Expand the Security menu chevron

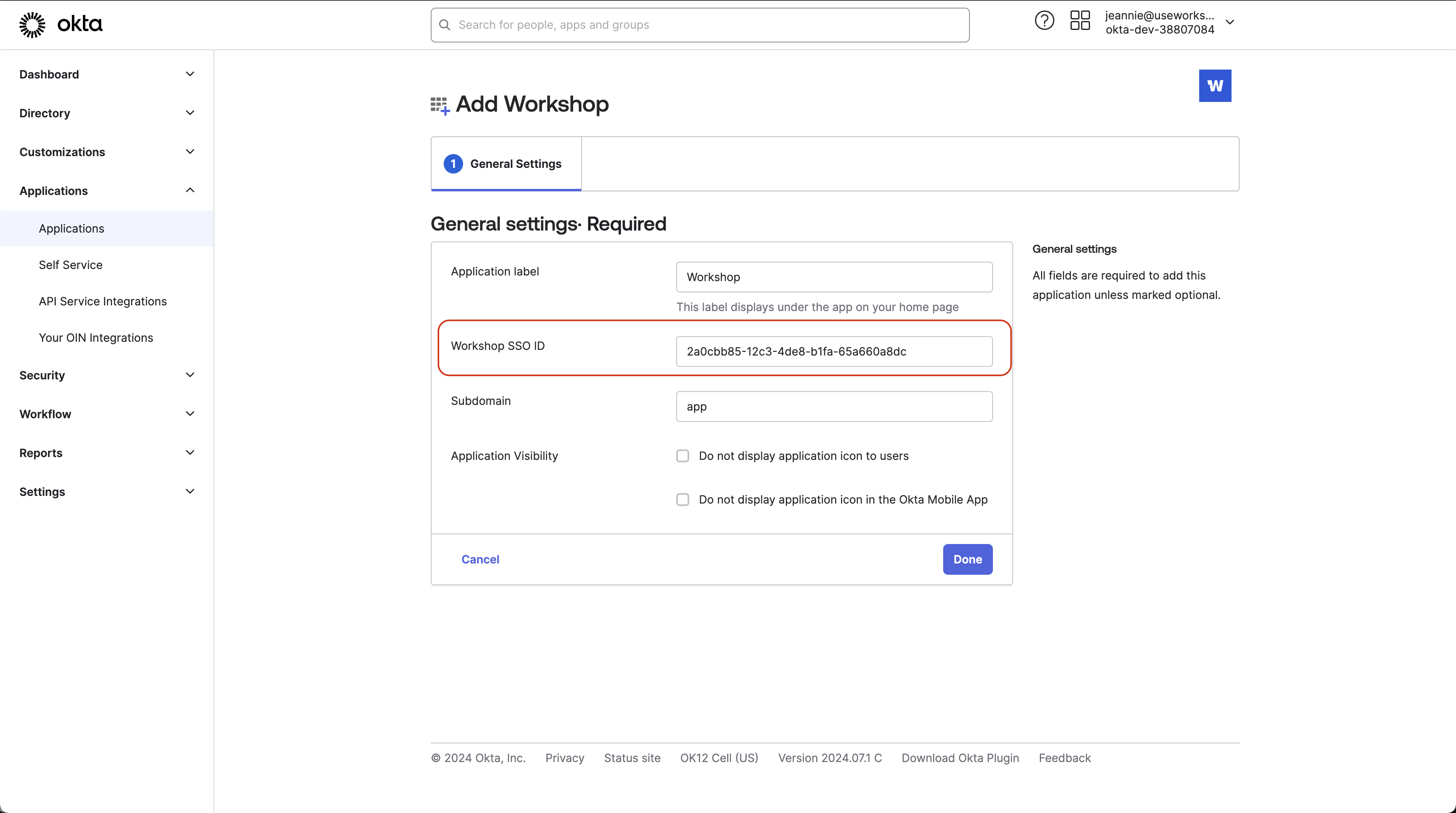click(190, 375)
